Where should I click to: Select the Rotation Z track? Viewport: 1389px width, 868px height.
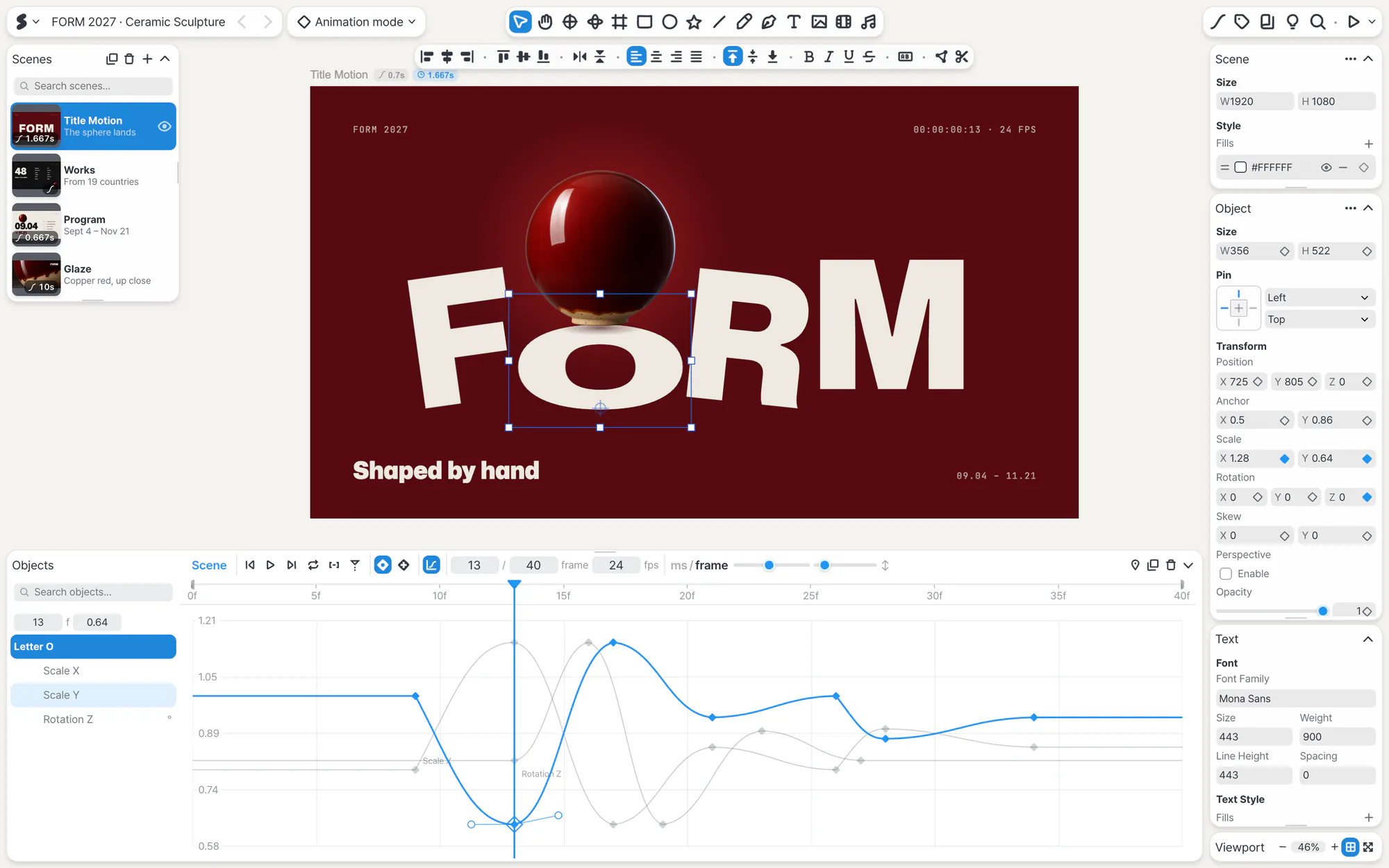93,719
